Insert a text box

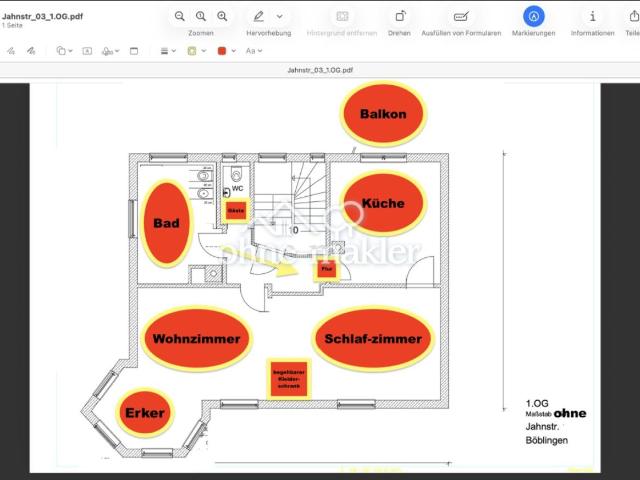point(87,51)
